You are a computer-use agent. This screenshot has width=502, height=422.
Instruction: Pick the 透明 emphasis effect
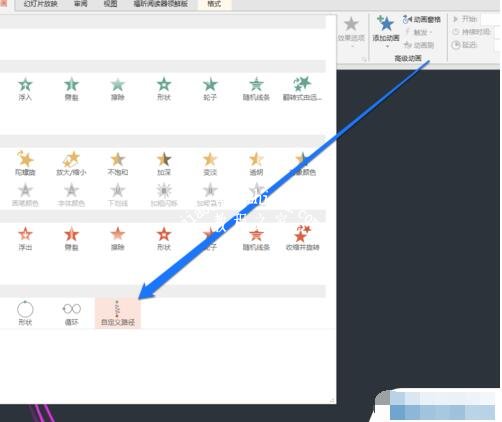[256, 163]
